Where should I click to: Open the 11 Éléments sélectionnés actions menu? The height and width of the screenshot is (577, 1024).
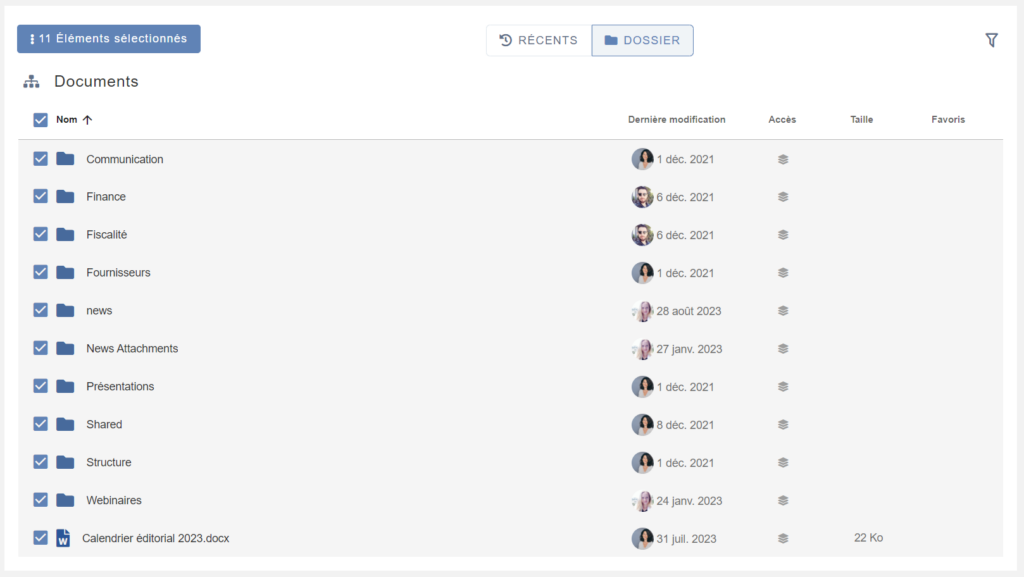(x=109, y=39)
